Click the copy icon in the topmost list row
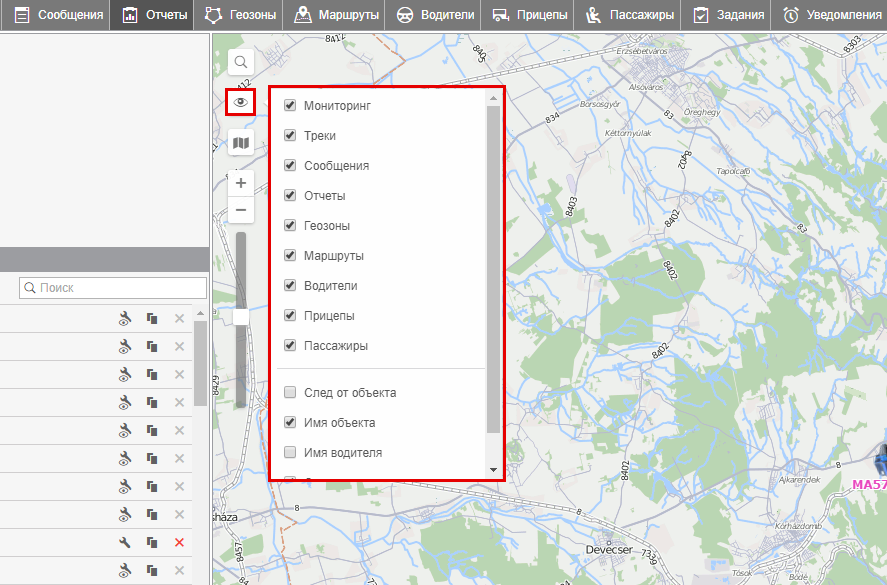This screenshot has height=585, width=887. click(152, 318)
